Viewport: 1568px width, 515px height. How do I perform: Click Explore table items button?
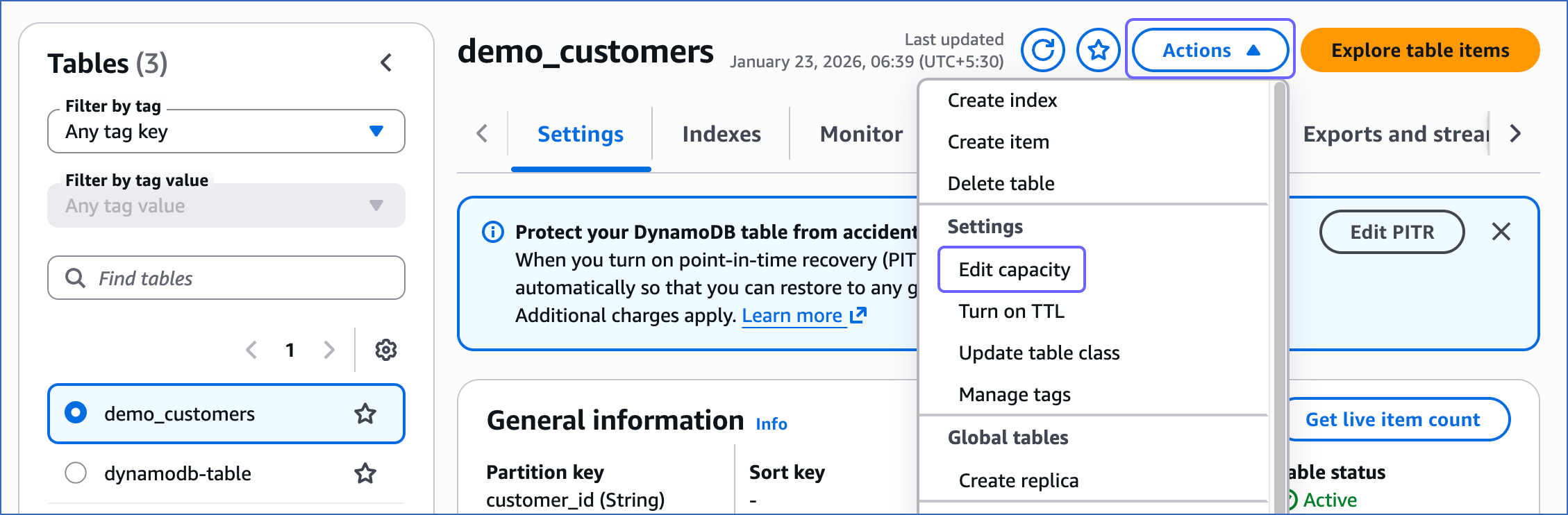(x=1420, y=50)
